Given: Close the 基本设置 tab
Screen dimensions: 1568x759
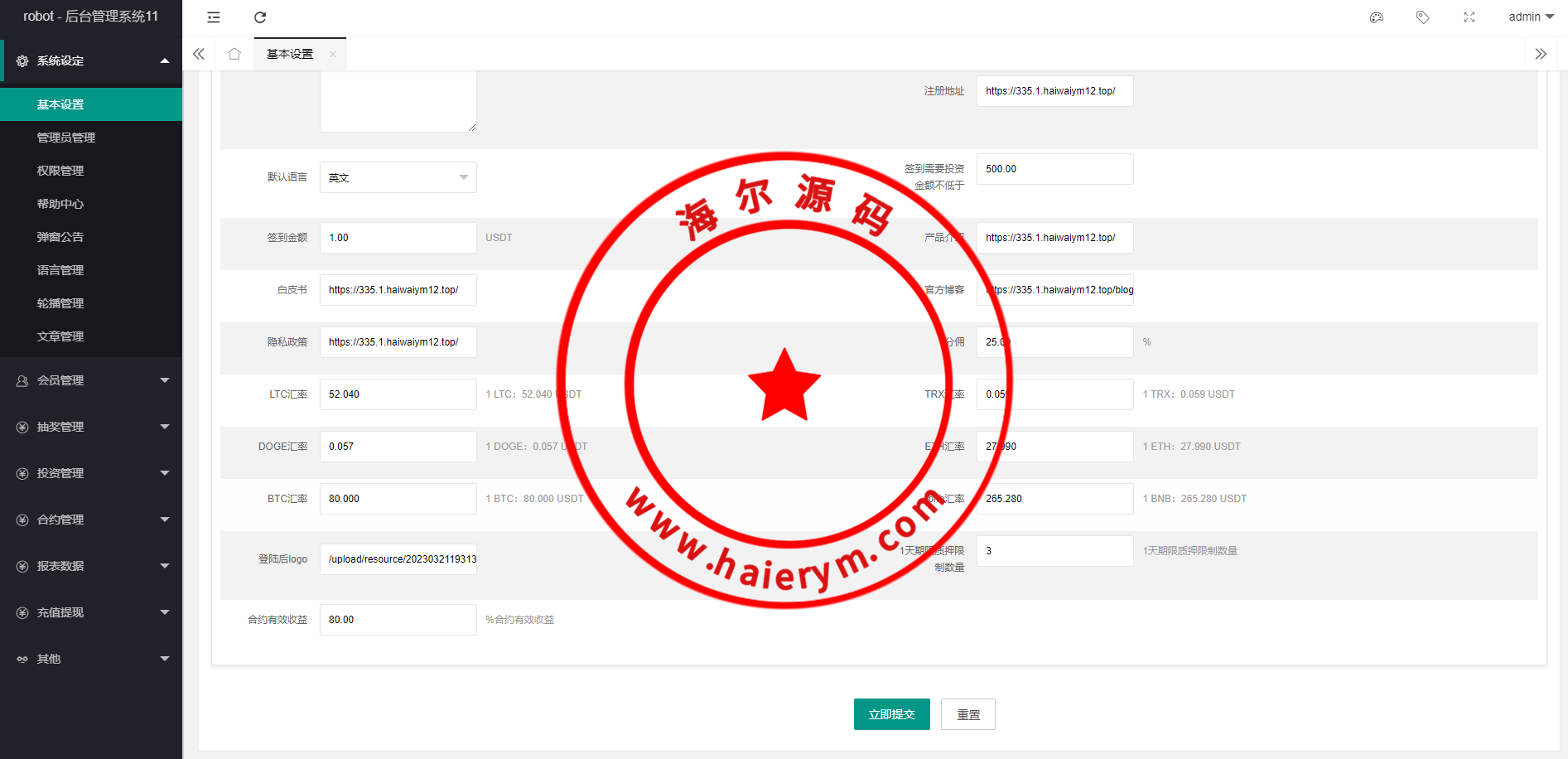Looking at the screenshot, I should tap(333, 54).
